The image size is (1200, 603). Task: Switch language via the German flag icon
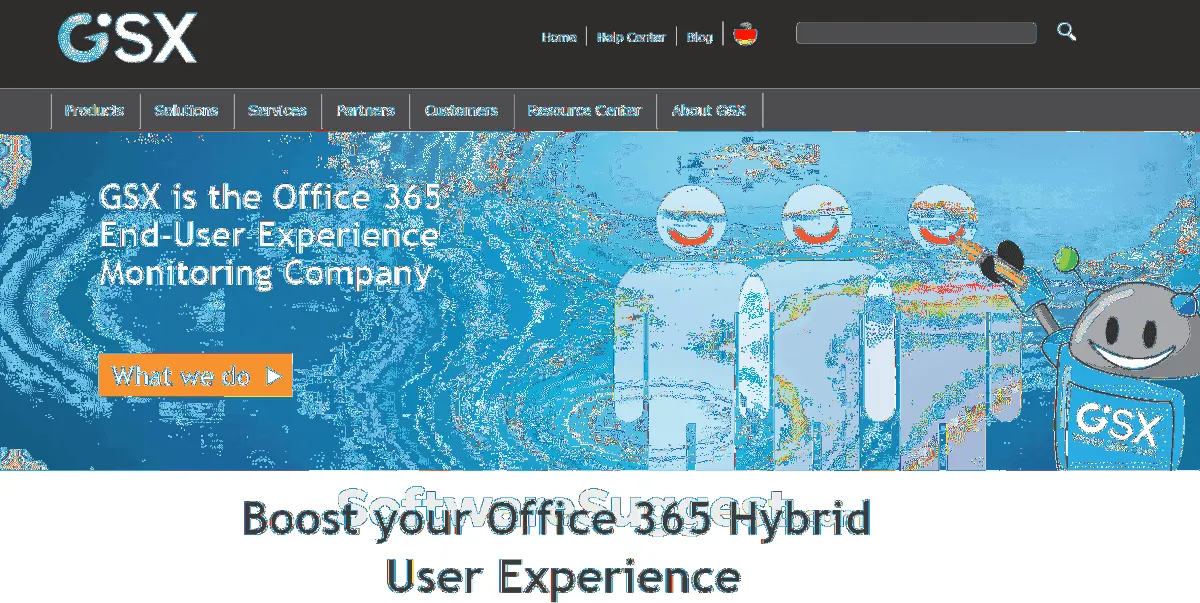(x=745, y=35)
